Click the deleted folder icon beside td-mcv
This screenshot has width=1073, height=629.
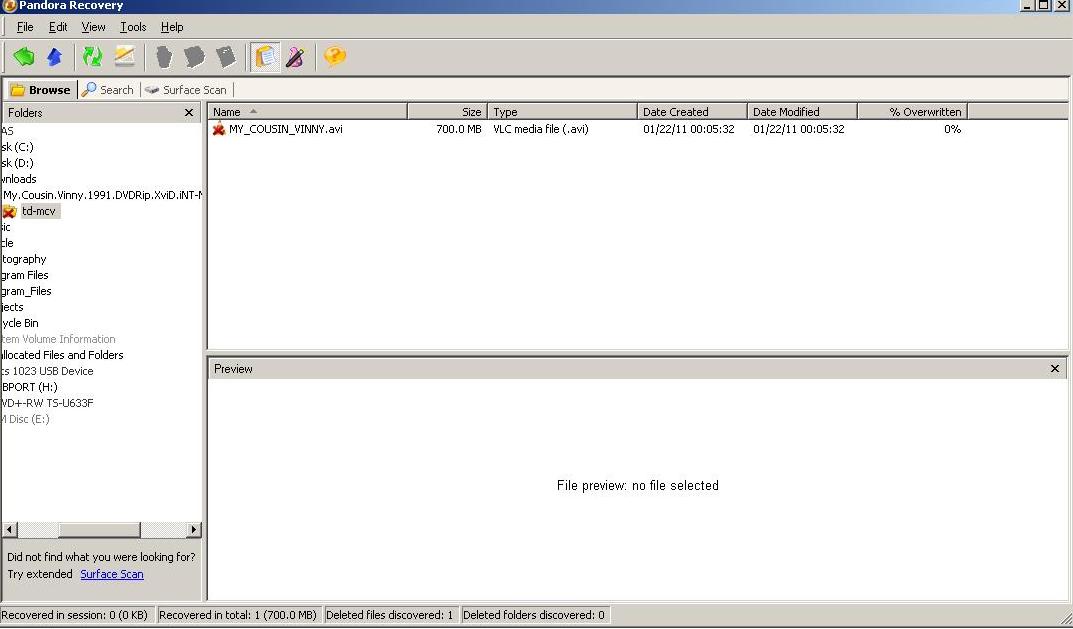click(10, 211)
